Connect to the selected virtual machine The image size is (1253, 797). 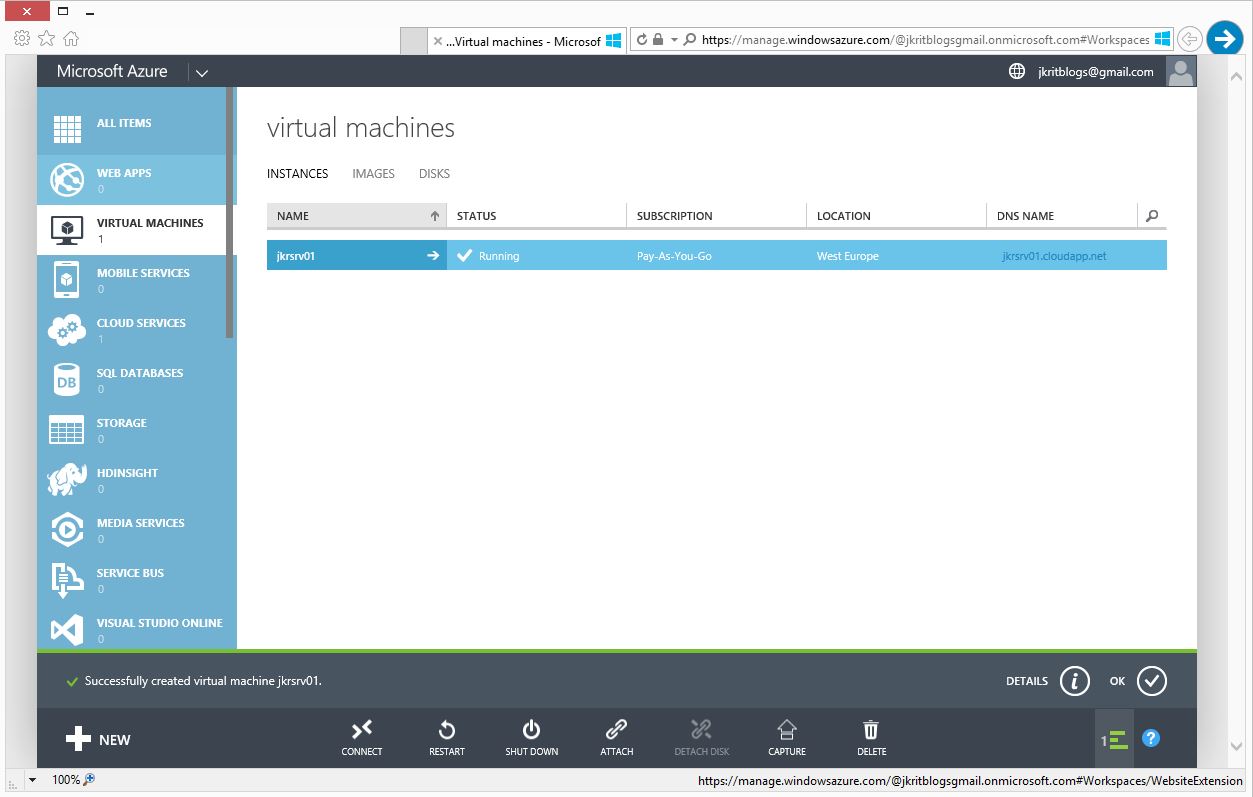362,738
